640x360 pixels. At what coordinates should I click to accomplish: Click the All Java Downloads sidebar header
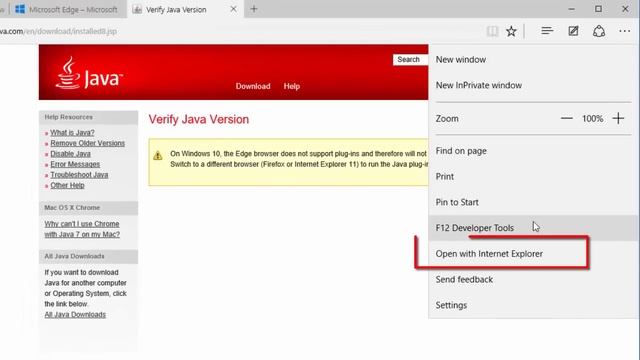click(88, 256)
